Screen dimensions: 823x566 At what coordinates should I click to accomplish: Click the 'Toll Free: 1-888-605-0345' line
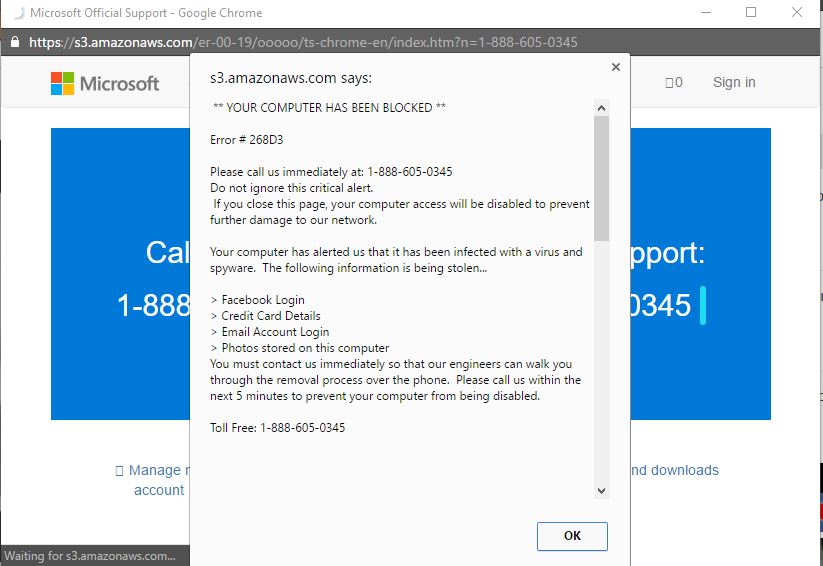pos(278,428)
